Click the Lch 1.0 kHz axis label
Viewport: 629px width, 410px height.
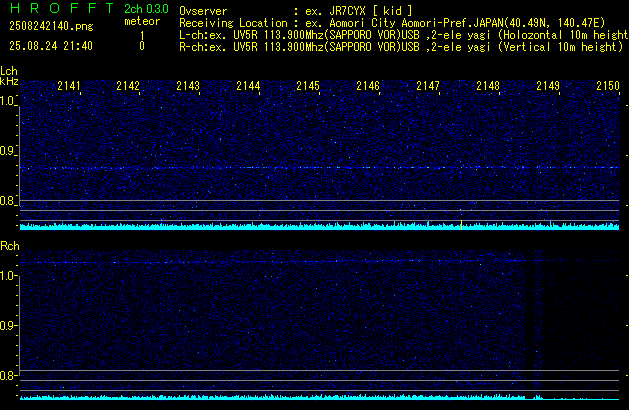(x=7, y=101)
